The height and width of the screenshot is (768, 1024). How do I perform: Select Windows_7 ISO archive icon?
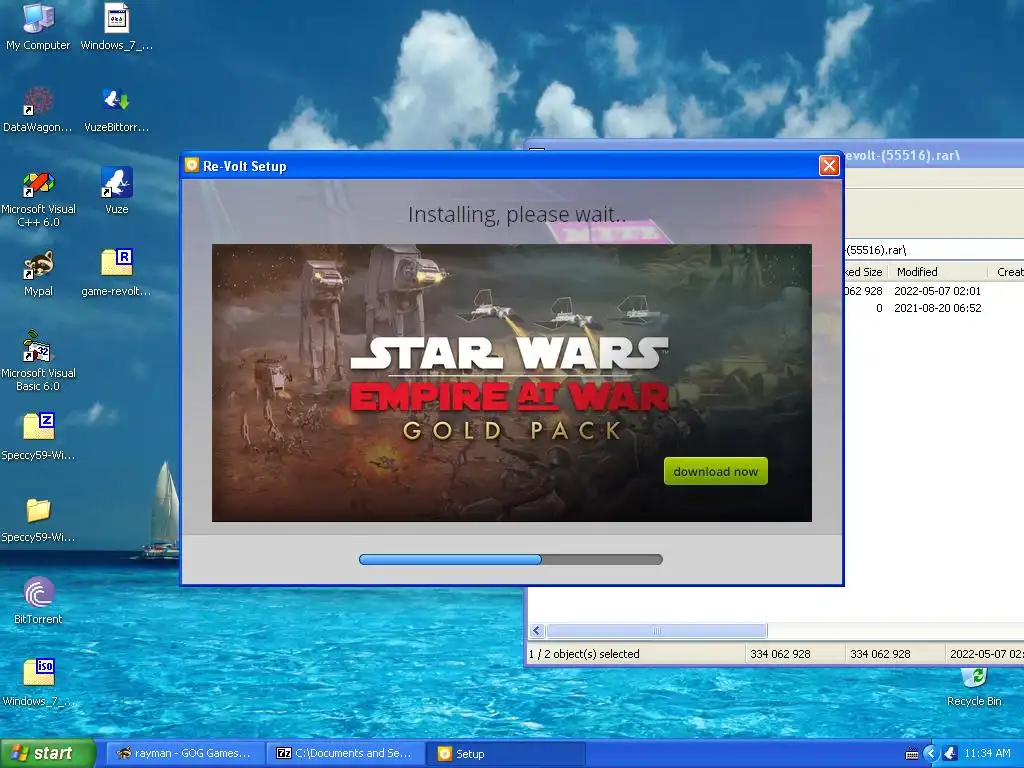point(38,682)
